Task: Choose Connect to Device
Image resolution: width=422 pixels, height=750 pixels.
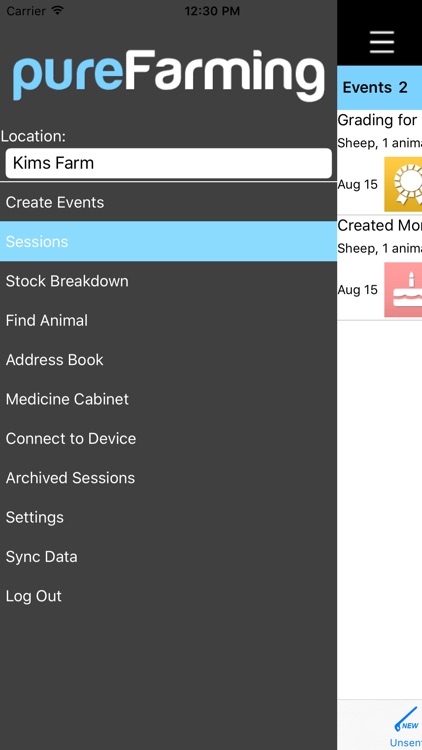Action: (x=168, y=438)
